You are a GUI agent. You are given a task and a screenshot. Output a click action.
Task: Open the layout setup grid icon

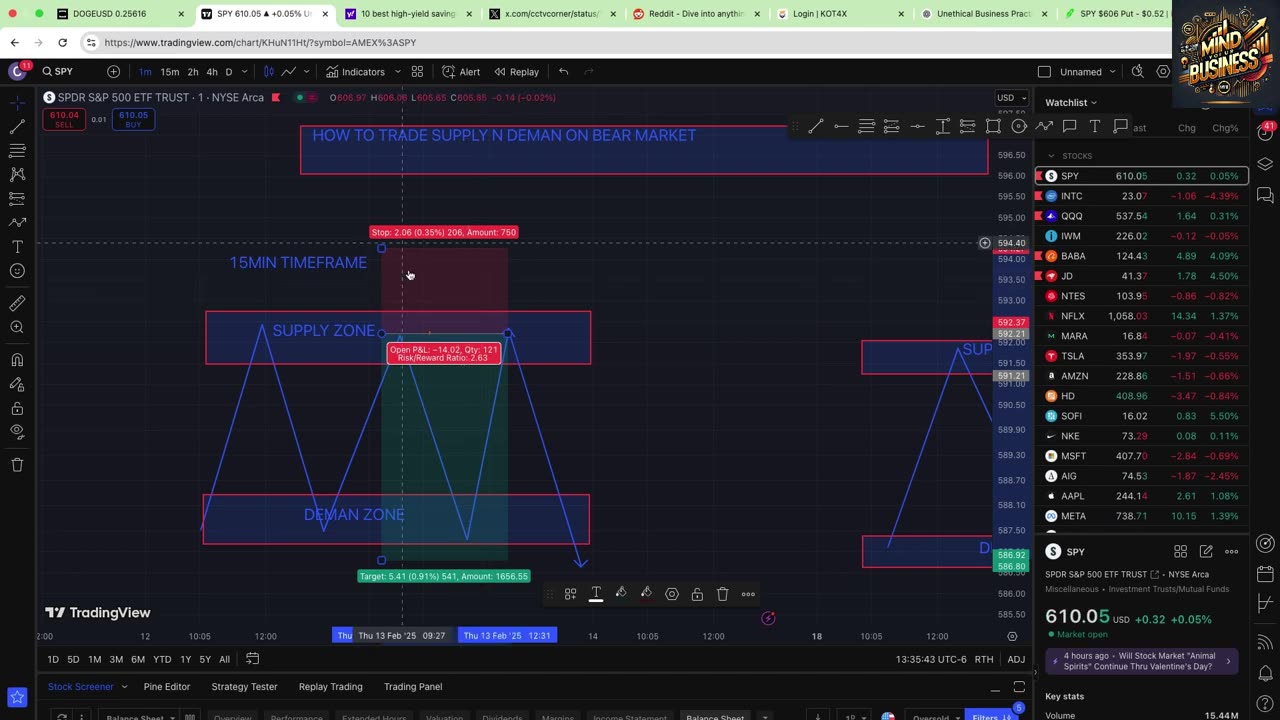coord(417,72)
